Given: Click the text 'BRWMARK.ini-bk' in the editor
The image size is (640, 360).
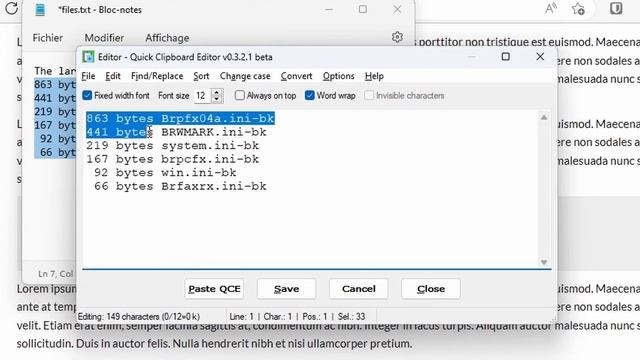Looking at the screenshot, I should click(x=214, y=132).
